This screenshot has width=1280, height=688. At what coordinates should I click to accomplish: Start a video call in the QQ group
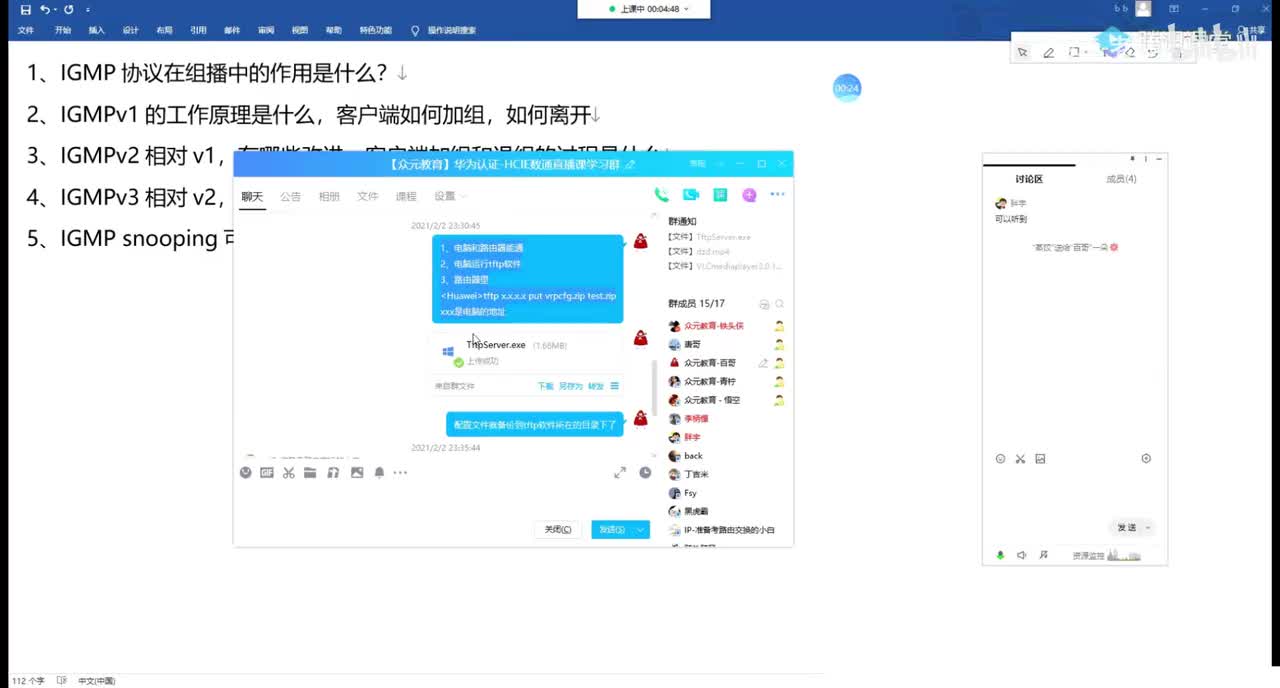[691, 195]
